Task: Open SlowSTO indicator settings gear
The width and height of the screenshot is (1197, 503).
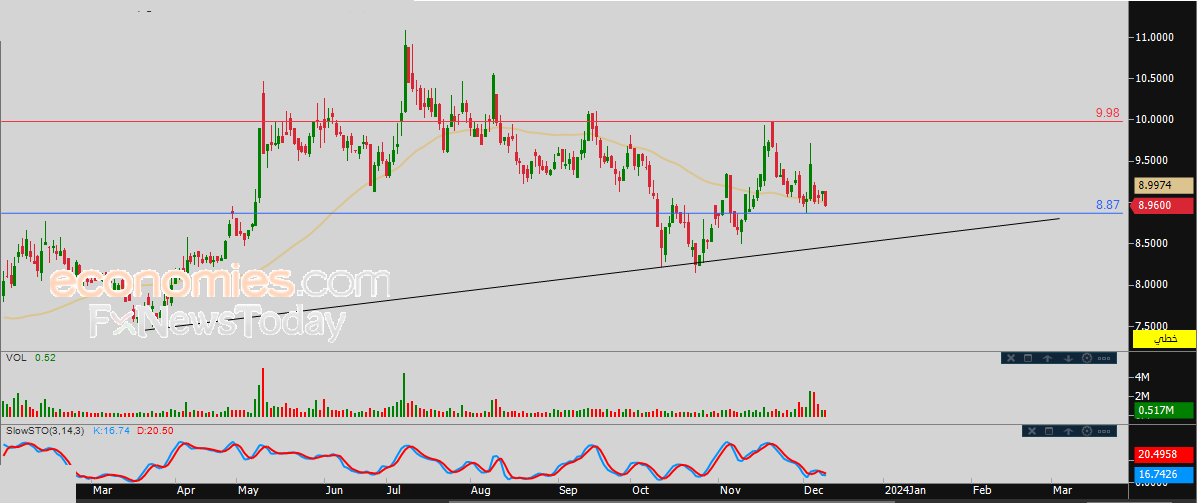Action: (1087, 431)
